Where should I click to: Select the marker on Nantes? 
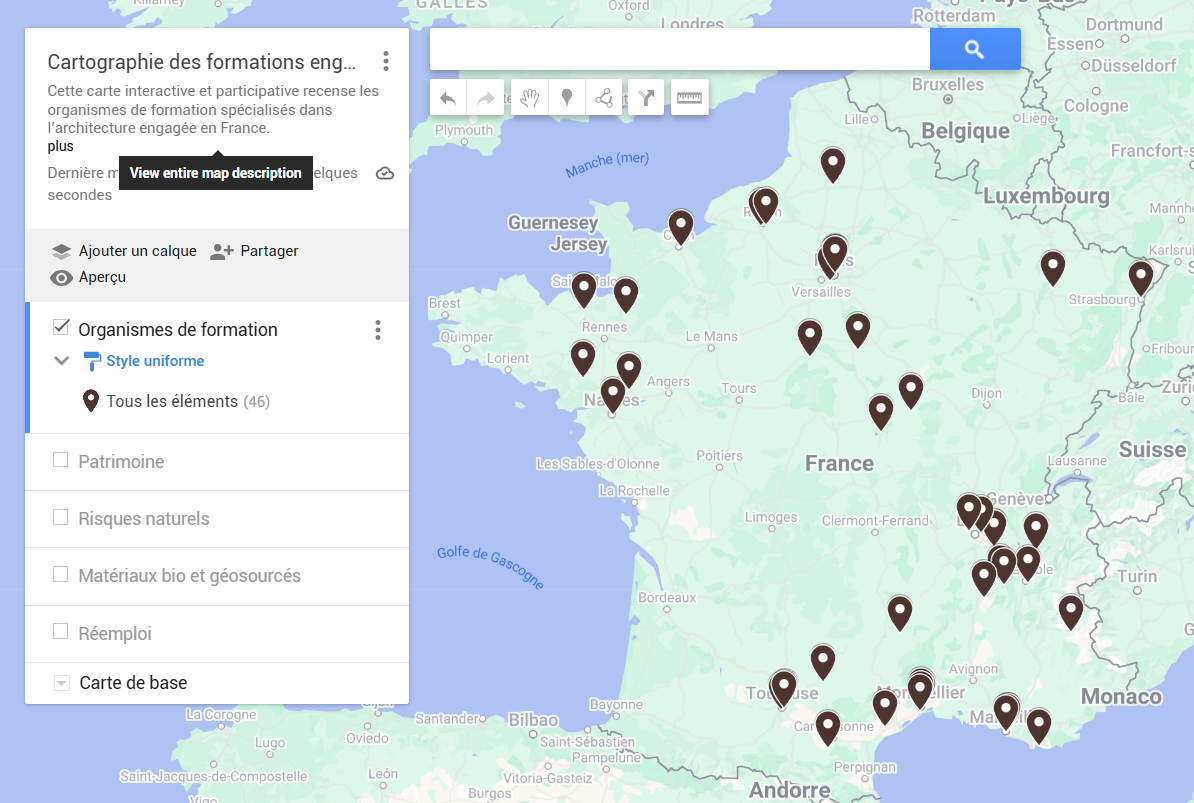click(613, 395)
